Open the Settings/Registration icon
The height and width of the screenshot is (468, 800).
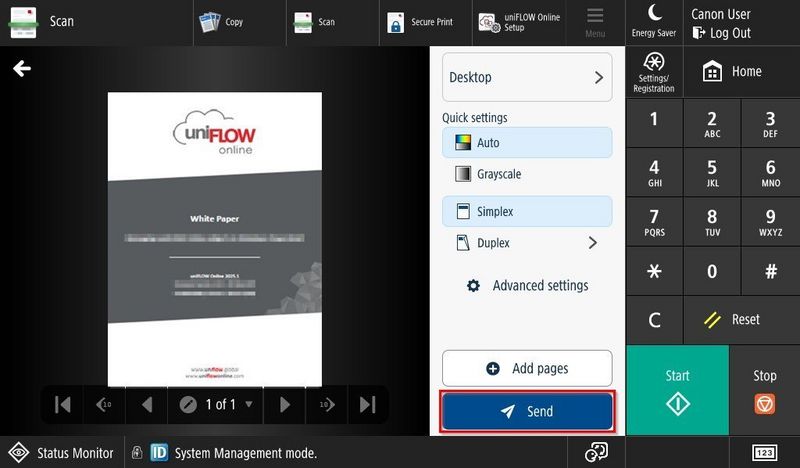pos(654,71)
